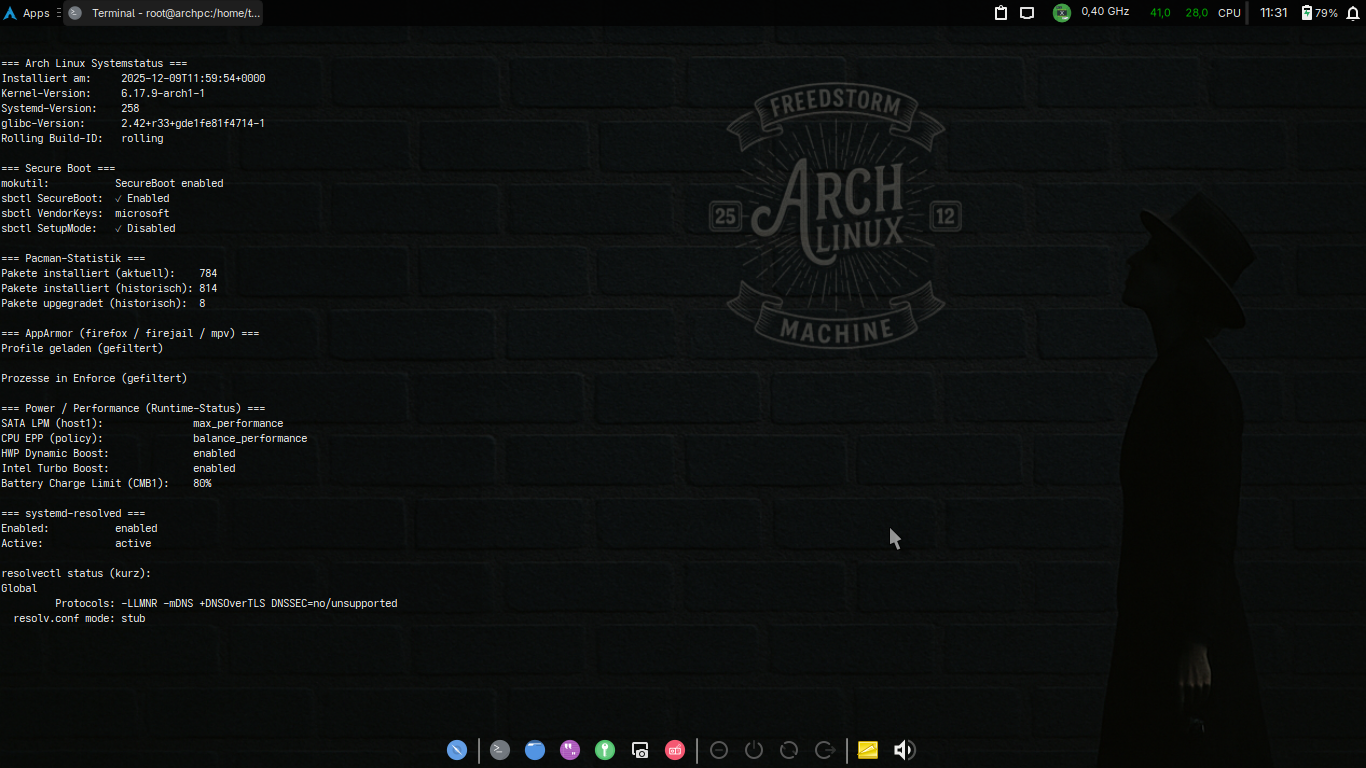
Task: Open the grey terminal icon in the dock
Action: tap(499, 750)
